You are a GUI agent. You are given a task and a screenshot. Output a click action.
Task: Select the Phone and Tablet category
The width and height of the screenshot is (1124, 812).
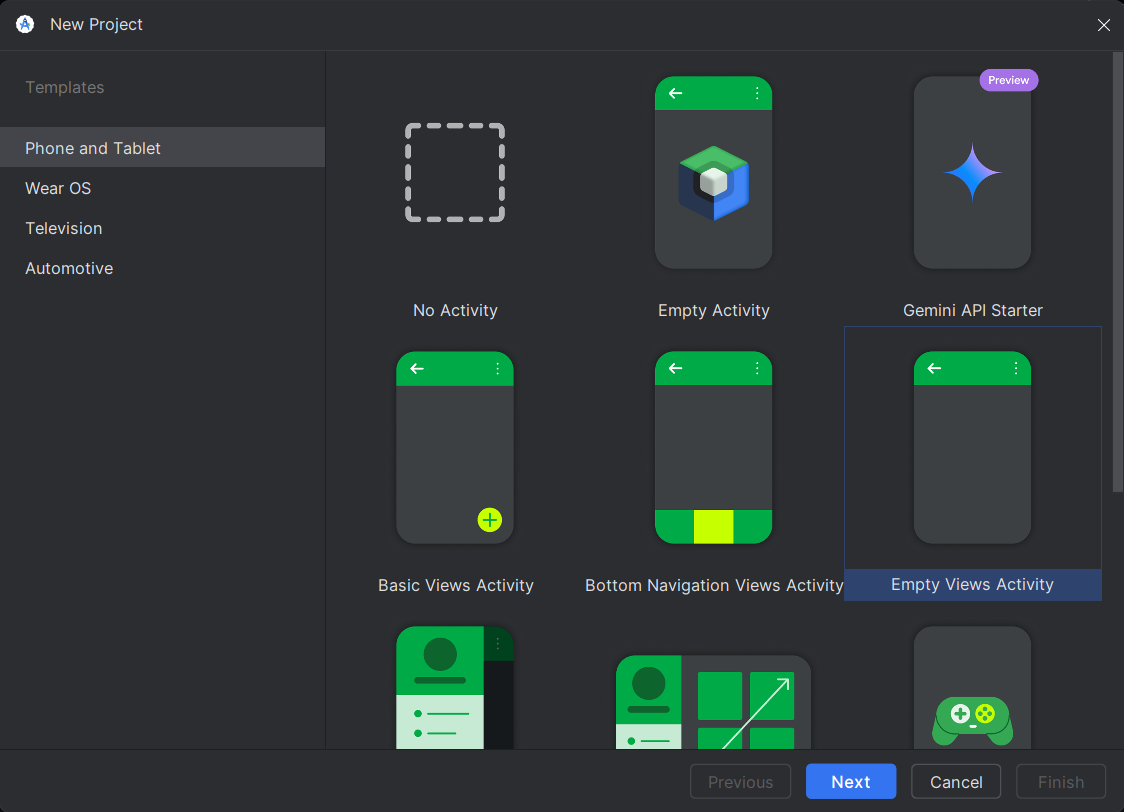(x=92, y=147)
